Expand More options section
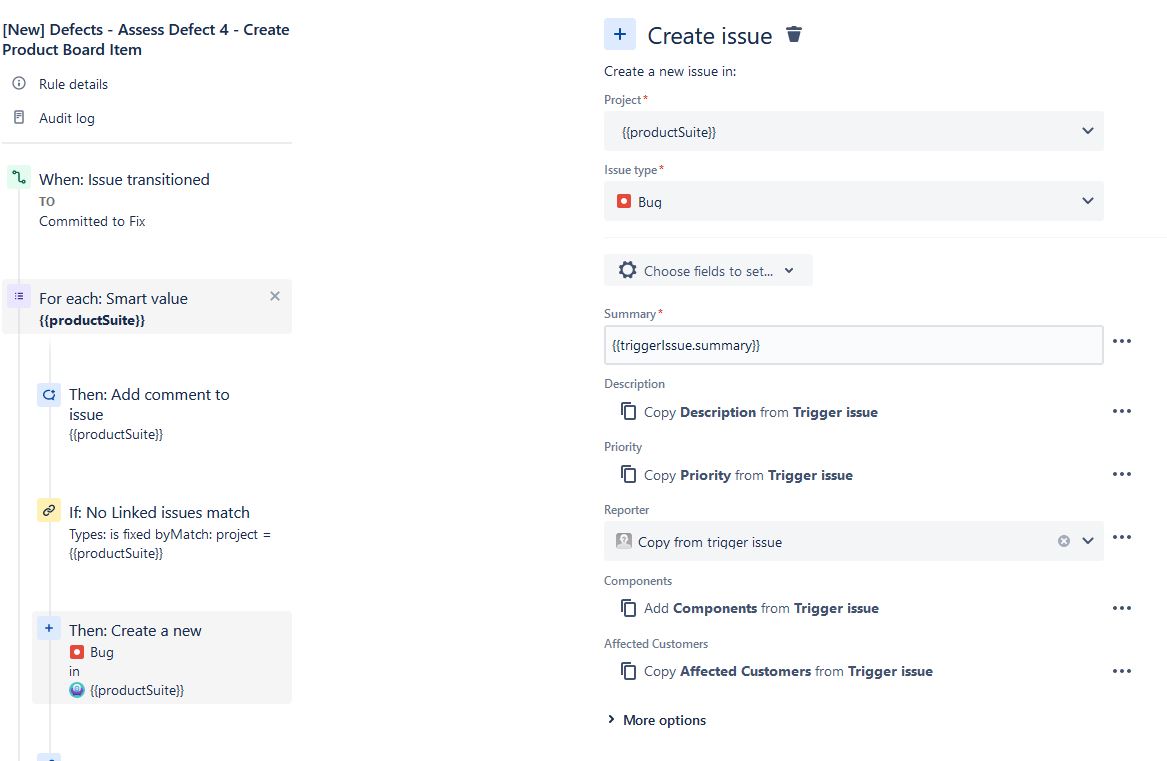1167x761 pixels. pos(656,720)
